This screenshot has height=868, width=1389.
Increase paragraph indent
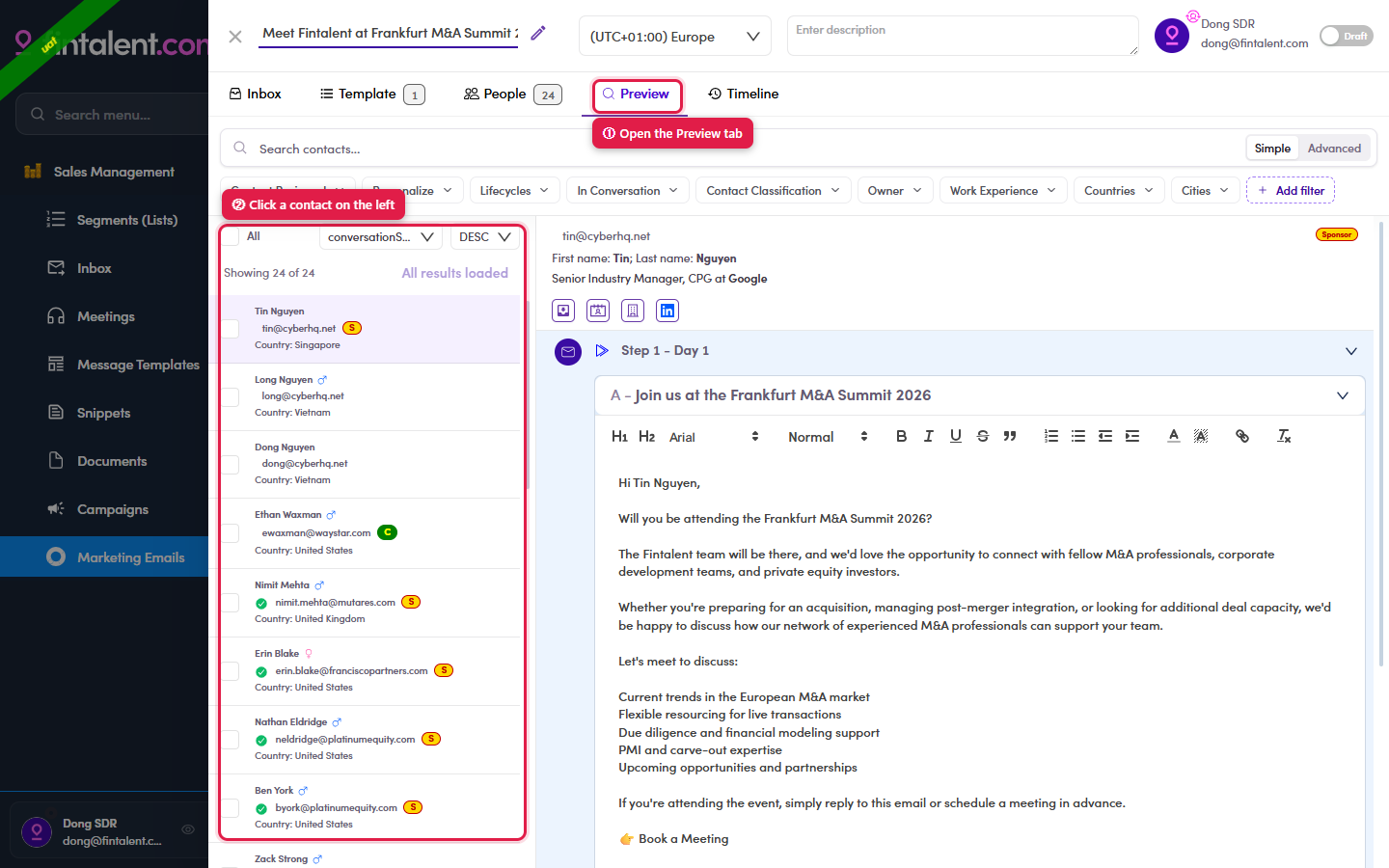1131,436
